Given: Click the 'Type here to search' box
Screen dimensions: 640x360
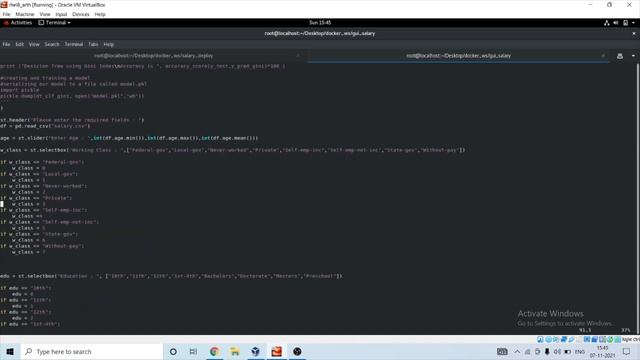Looking at the screenshot, I should click(x=92, y=351).
